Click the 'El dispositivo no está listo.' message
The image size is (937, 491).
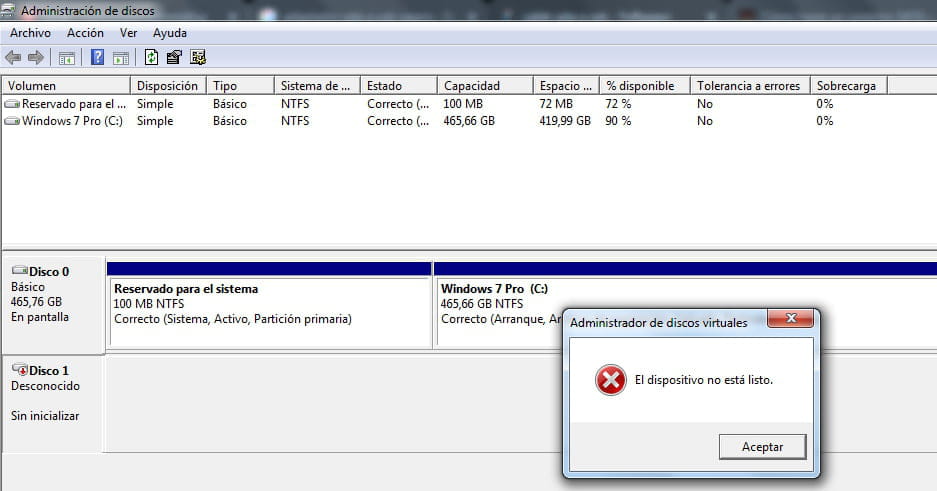pyautogui.click(x=703, y=380)
